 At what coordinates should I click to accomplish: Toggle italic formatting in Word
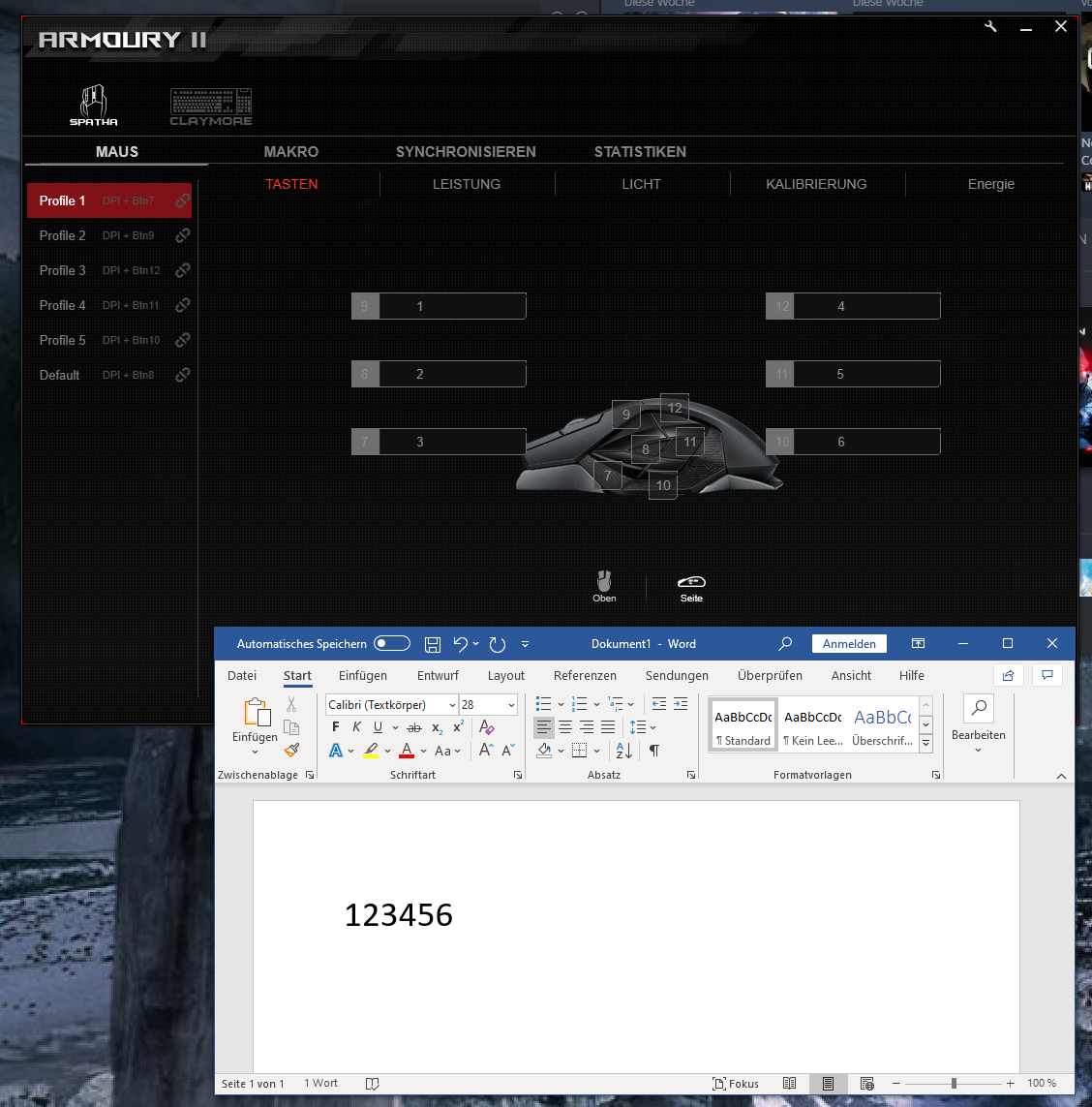coord(356,727)
